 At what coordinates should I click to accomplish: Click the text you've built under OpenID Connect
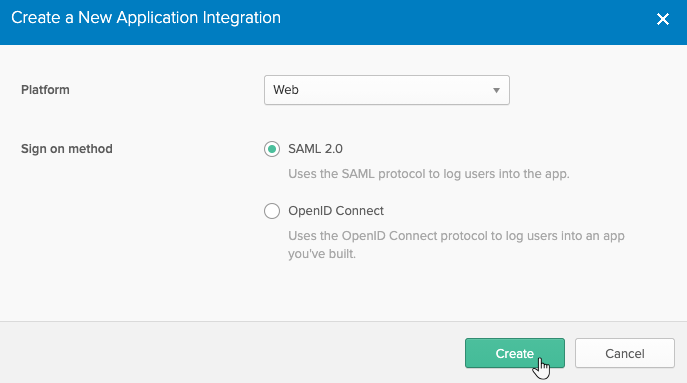pos(322,254)
